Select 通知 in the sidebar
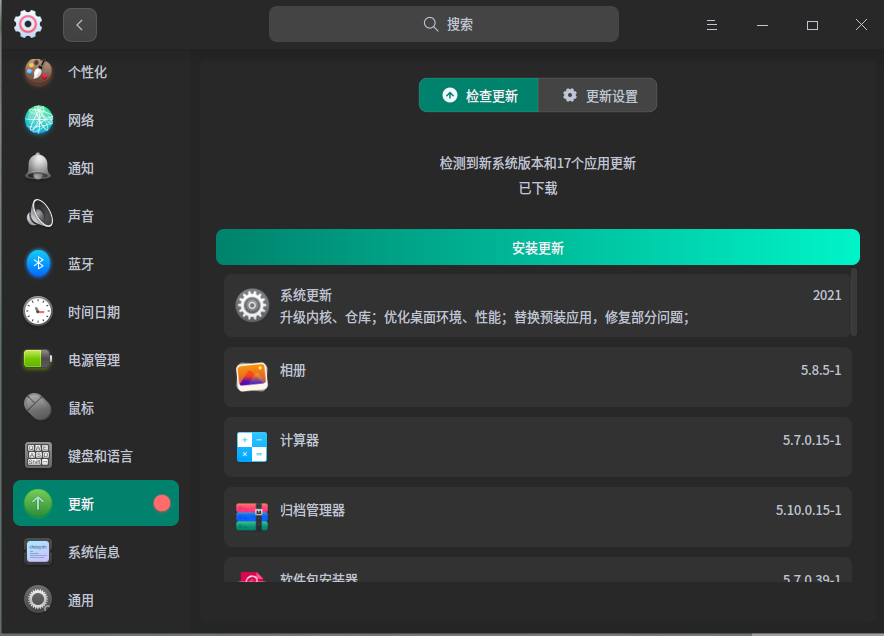The width and height of the screenshot is (884, 636). 96,167
